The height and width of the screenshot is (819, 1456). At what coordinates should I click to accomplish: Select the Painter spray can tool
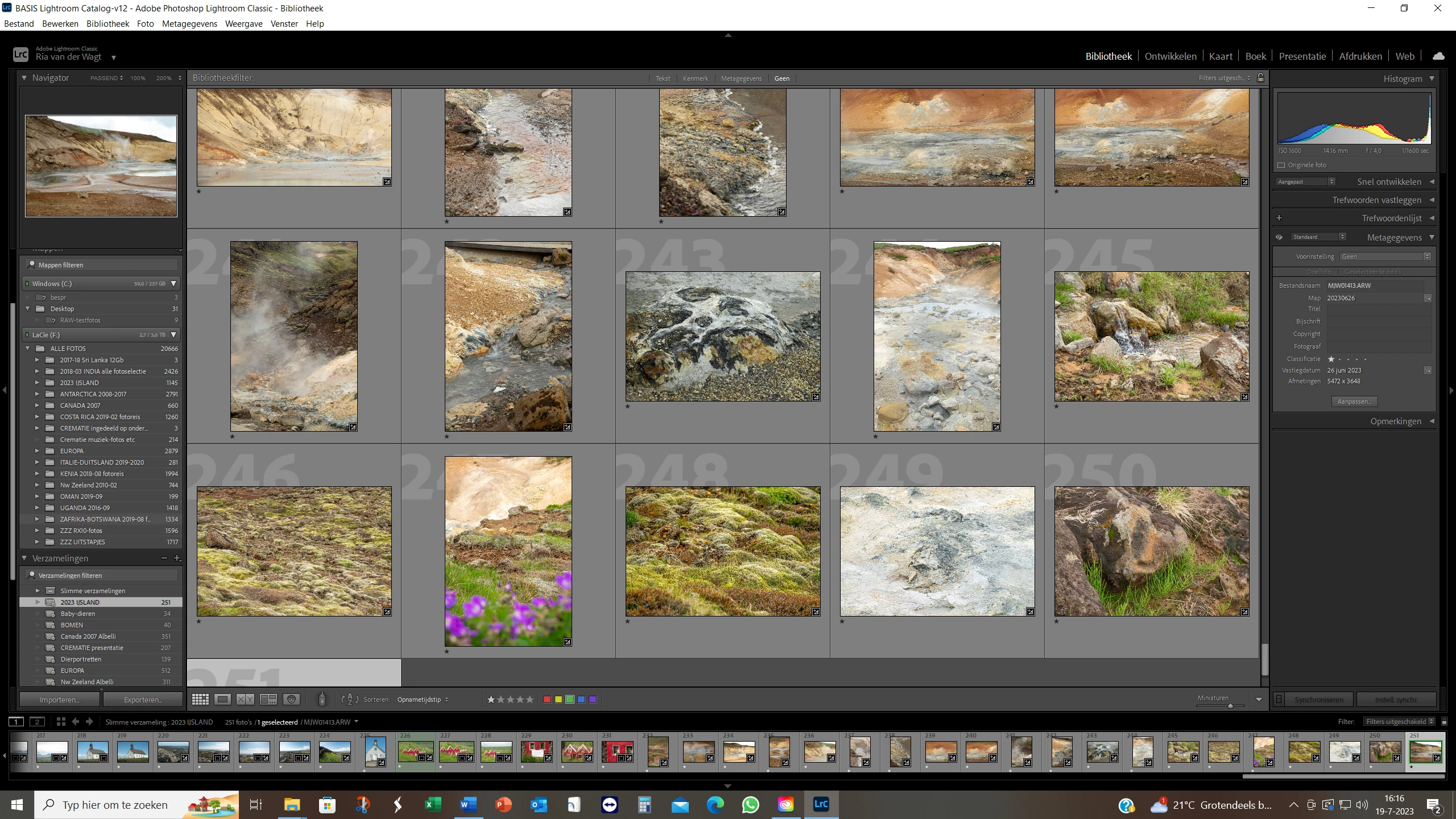coord(322,699)
